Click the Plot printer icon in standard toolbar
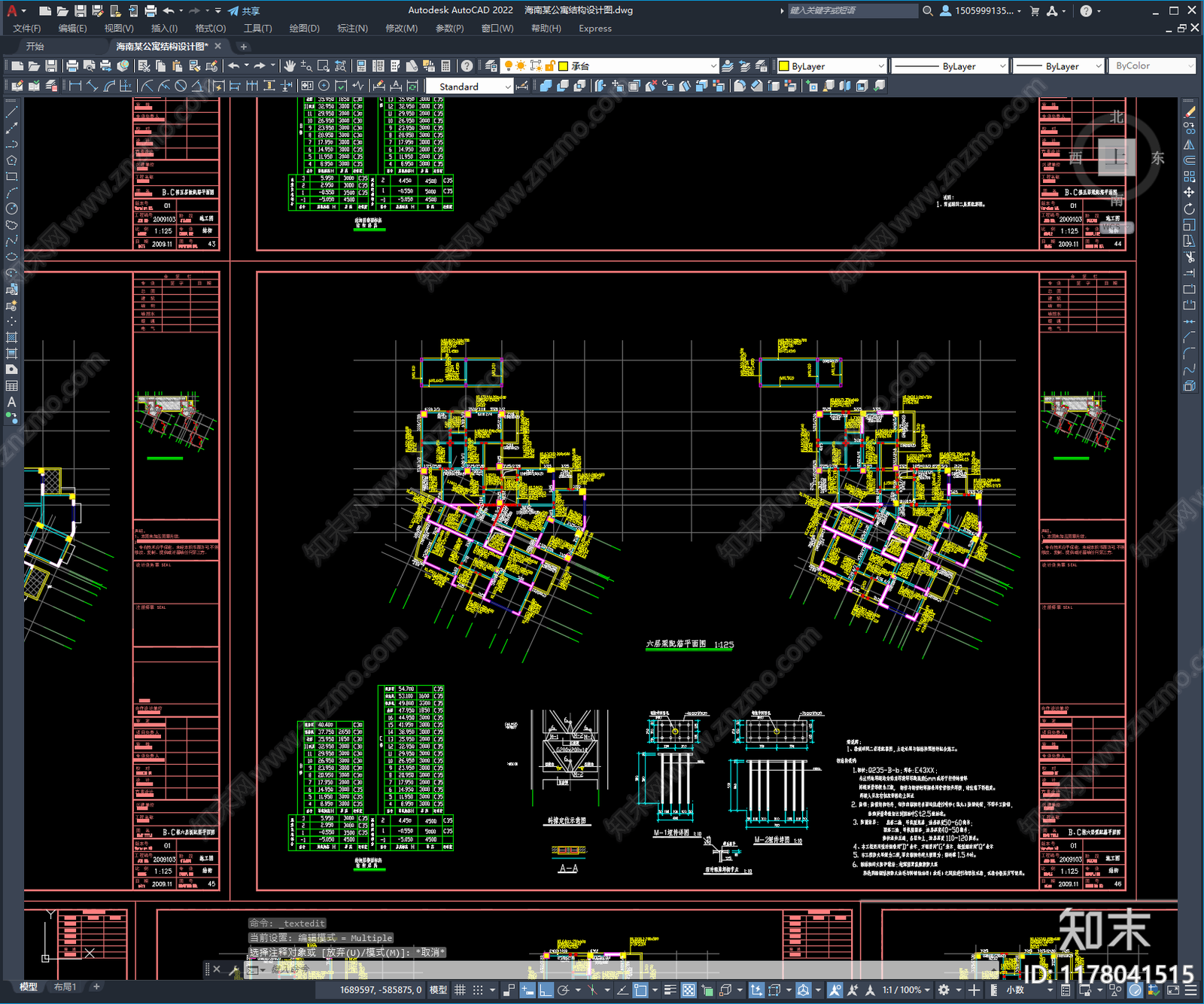 tap(72, 66)
